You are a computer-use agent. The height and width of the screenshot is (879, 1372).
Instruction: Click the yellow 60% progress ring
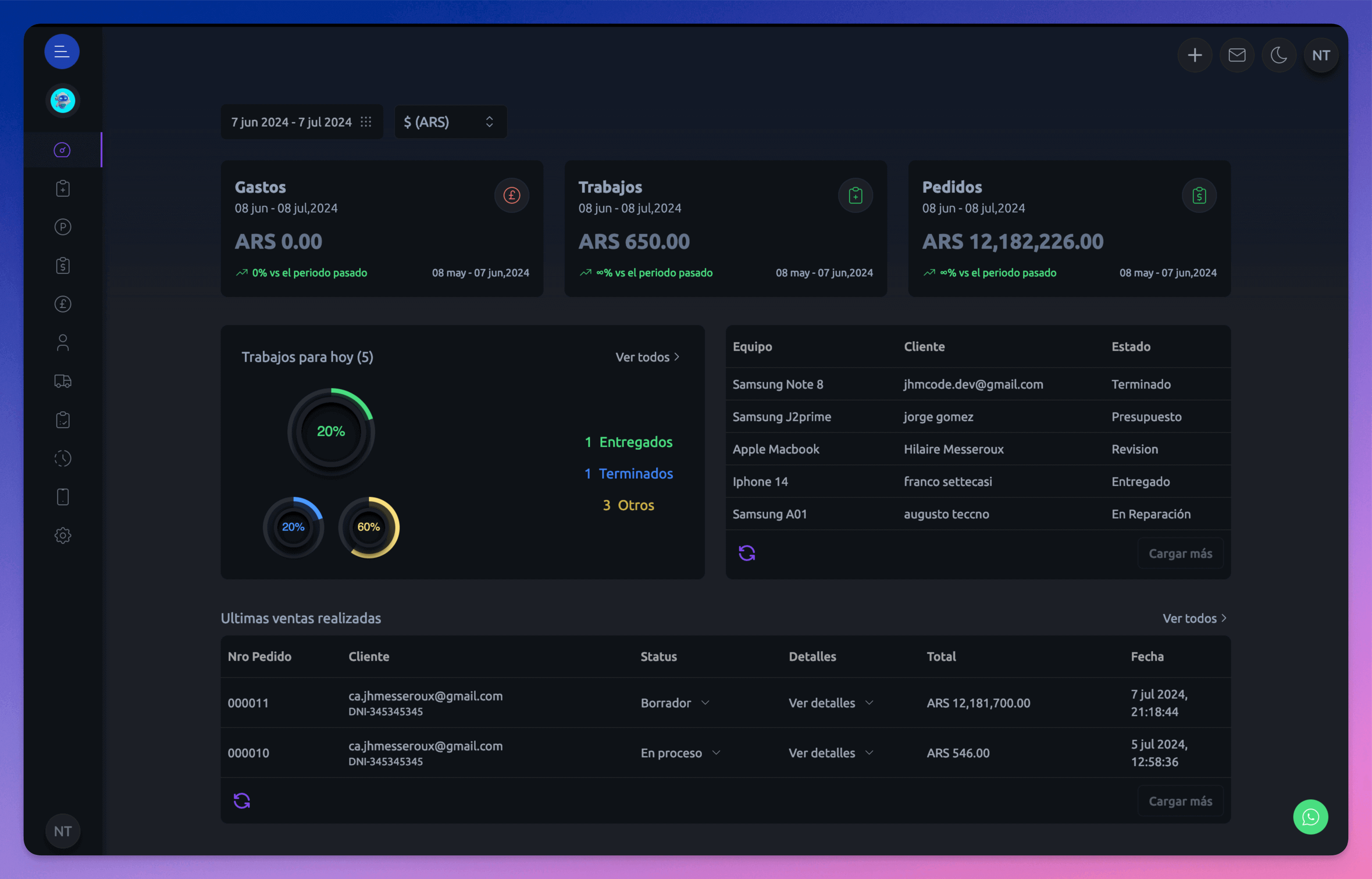coord(369,527)
